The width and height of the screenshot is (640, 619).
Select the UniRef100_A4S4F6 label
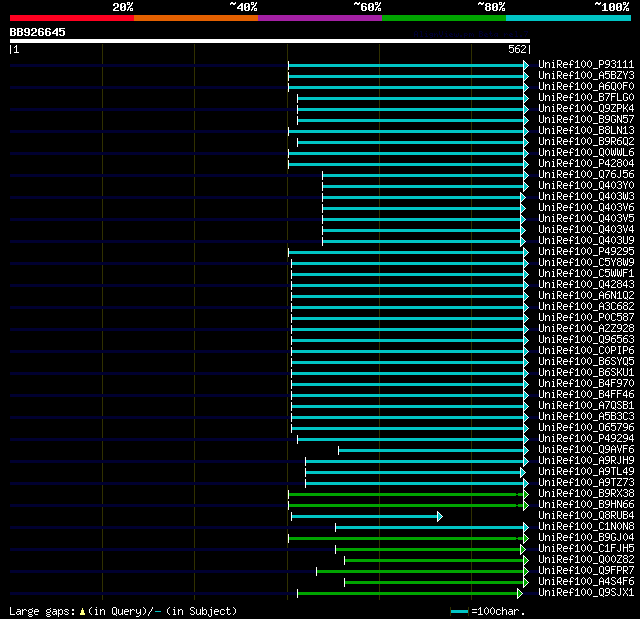[x=586, y=582]
